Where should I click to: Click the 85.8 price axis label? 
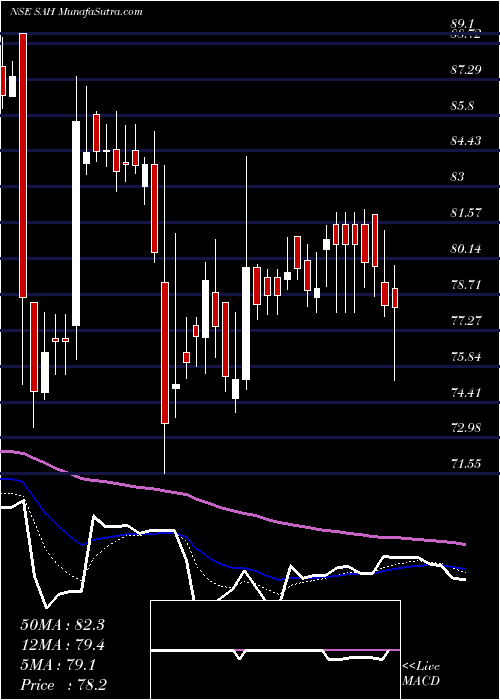462,106
